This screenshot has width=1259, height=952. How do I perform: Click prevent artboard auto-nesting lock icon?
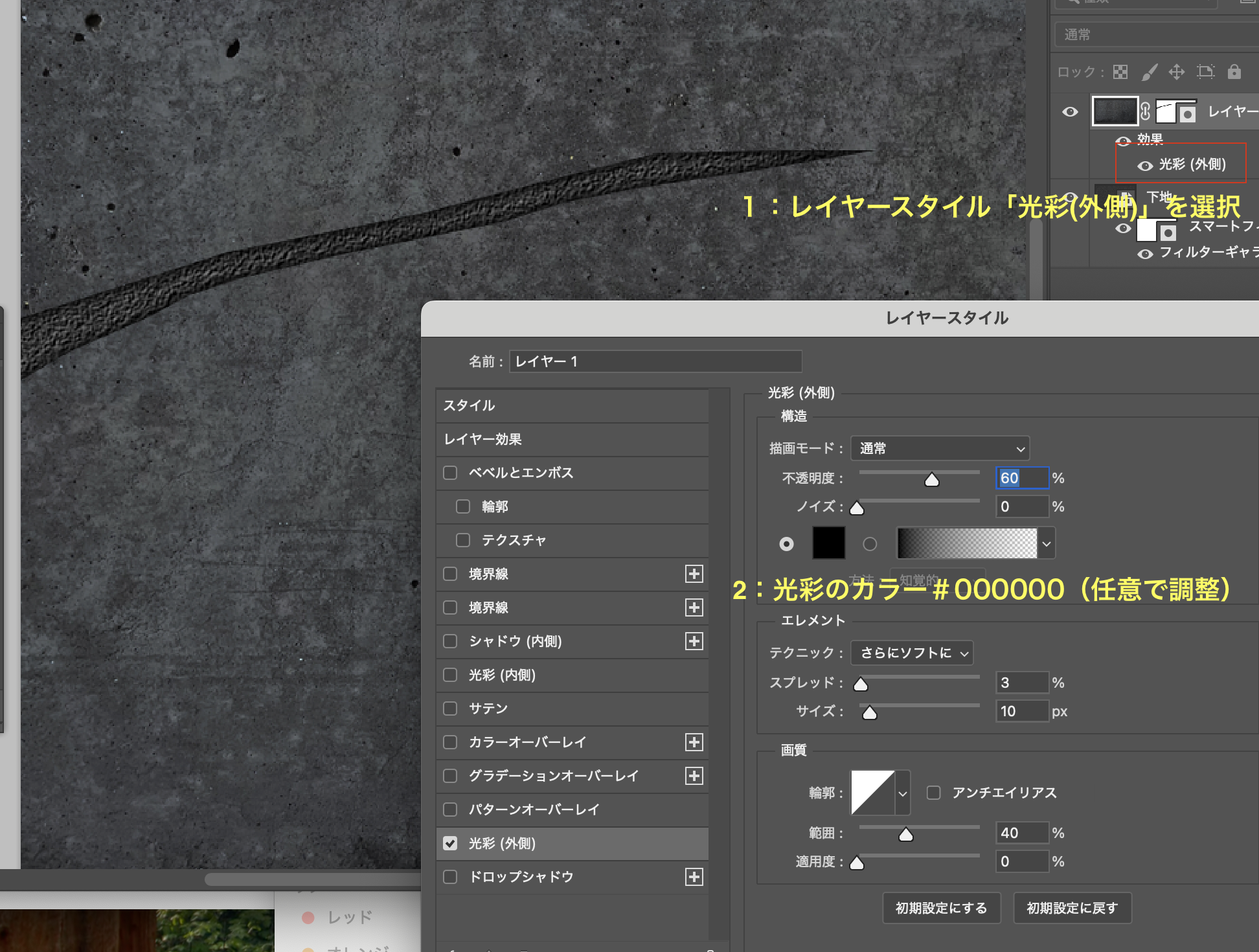(1205, 72)
